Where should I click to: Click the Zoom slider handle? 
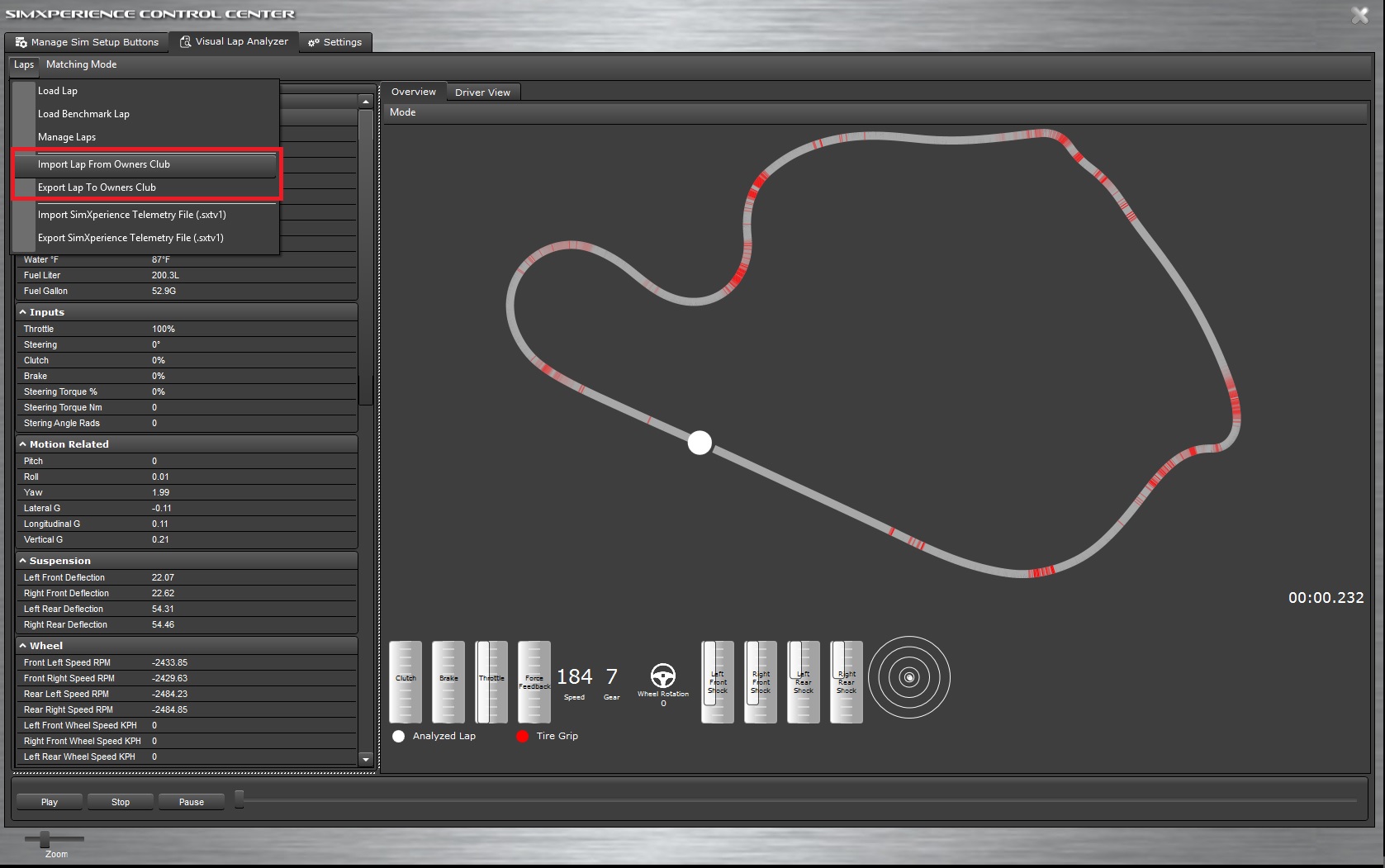(45, 839)
